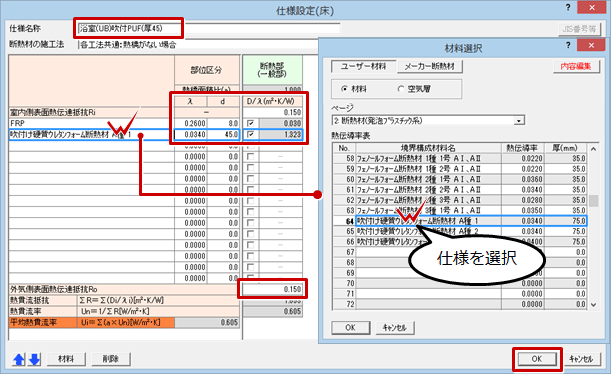Click キャンセル in the 仕様設定(床) window
The image size is (611, 374).
[581, 359]
